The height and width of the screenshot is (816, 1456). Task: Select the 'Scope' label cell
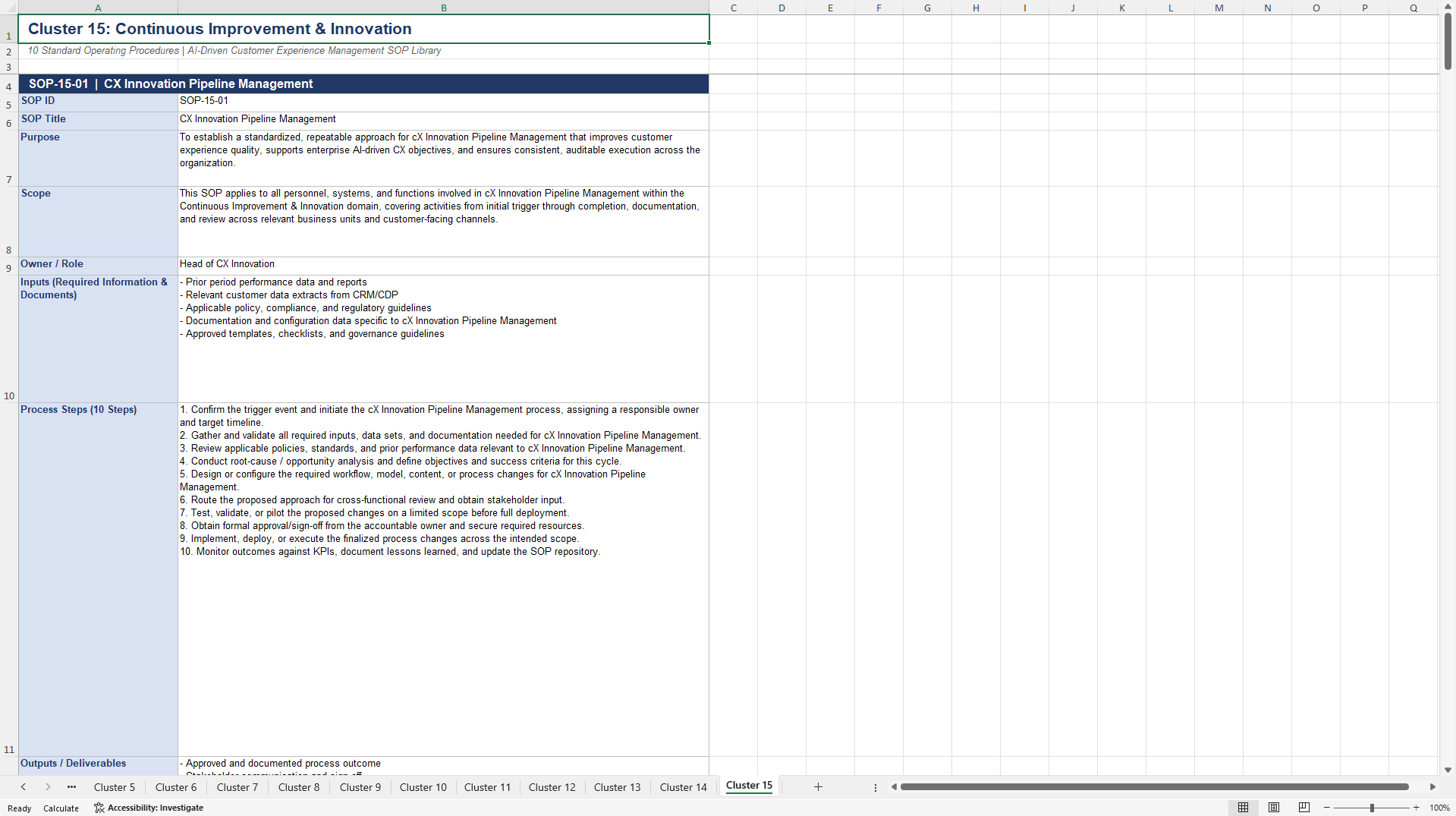(x=98, y=222)
